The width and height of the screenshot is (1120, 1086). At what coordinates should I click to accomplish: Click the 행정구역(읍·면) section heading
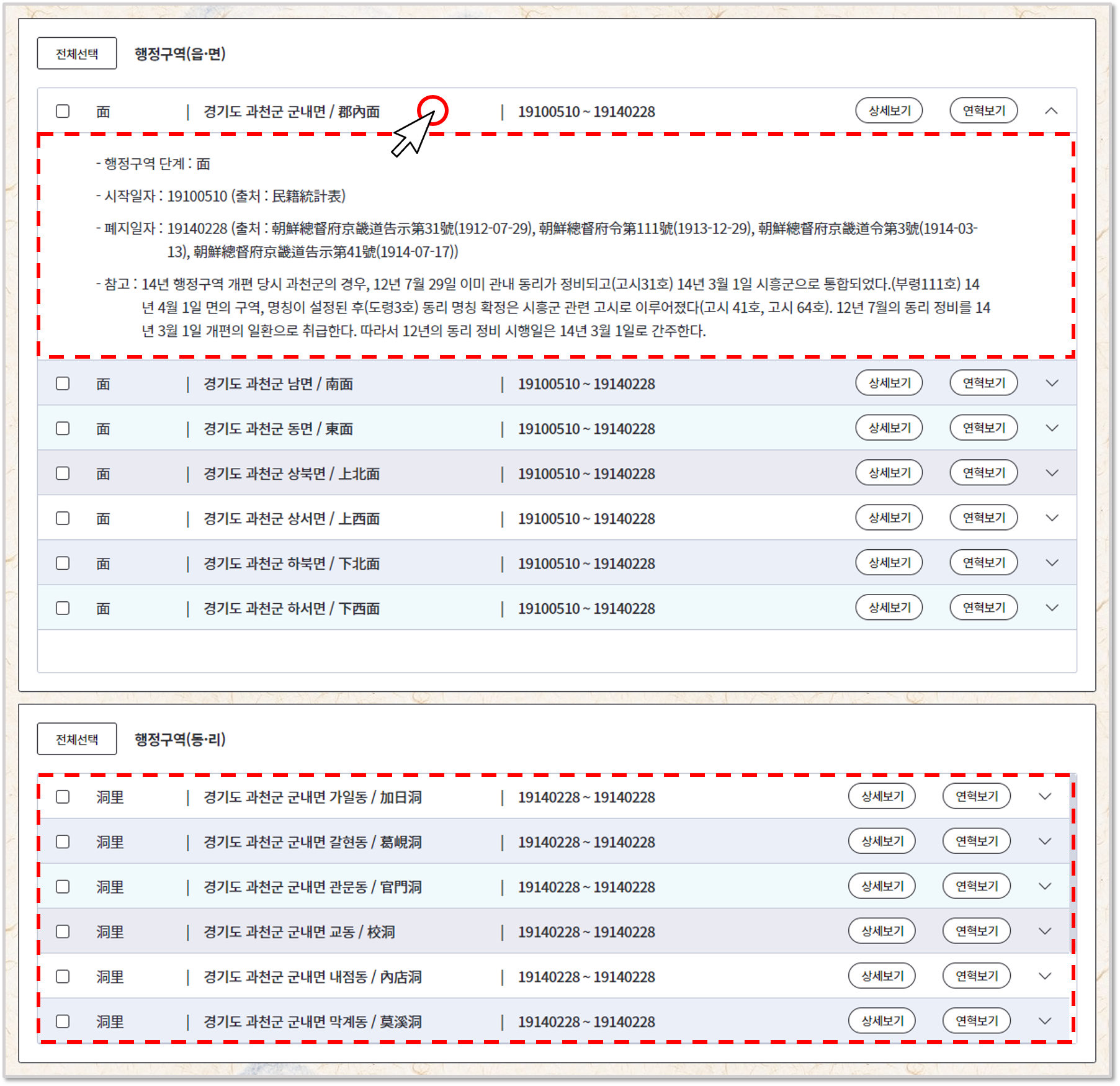(180, 54)
